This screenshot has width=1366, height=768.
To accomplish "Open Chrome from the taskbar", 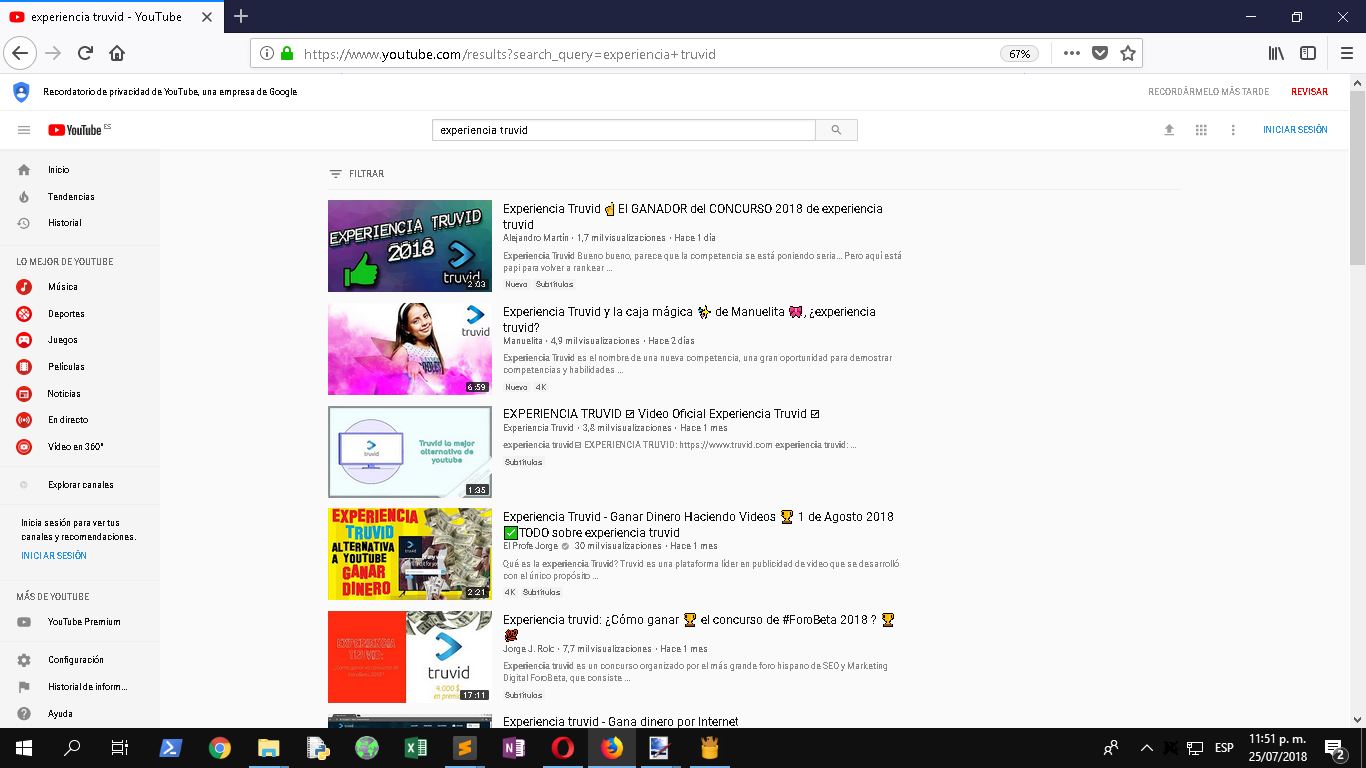I will 220,747.
